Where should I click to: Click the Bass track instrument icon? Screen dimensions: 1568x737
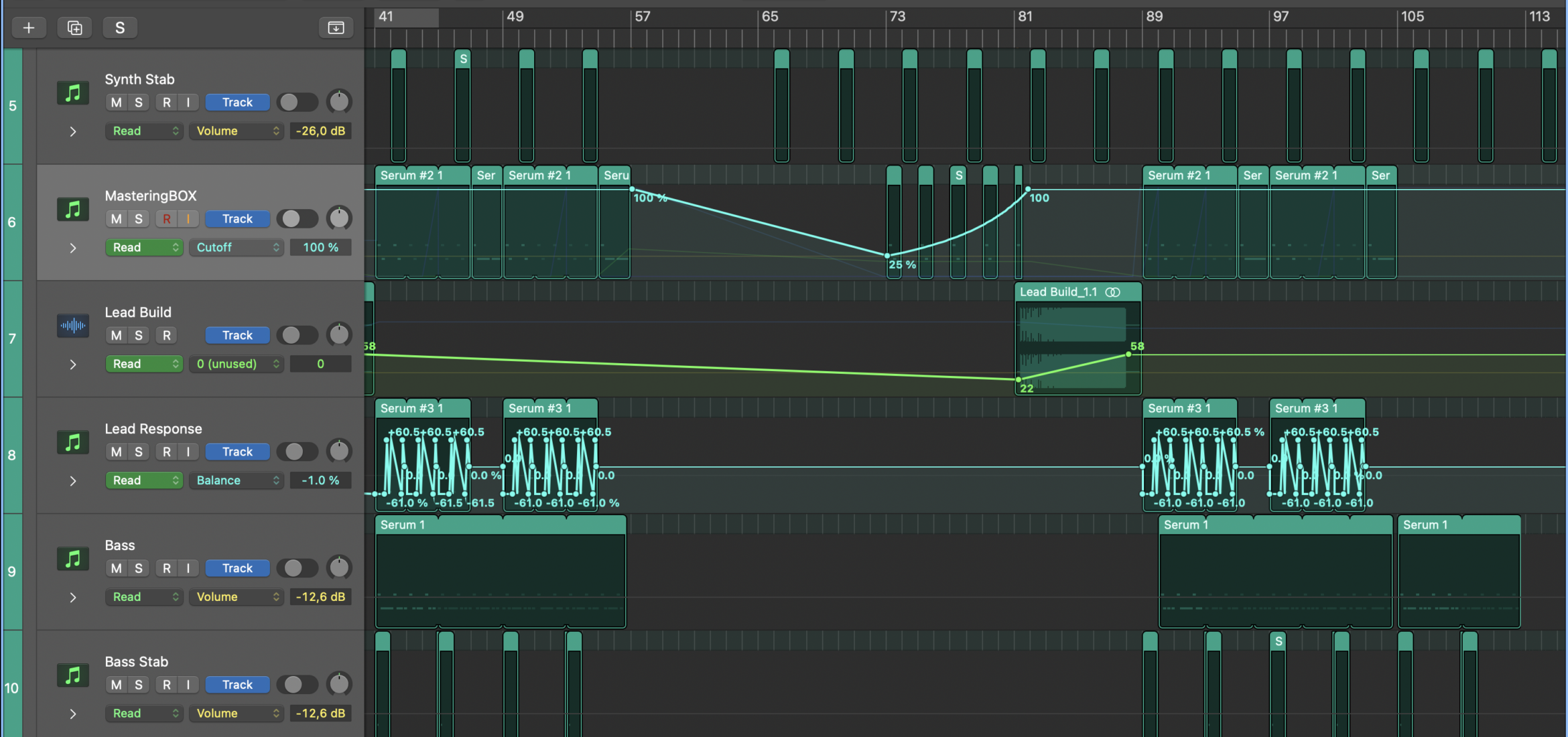pos(72,559)
